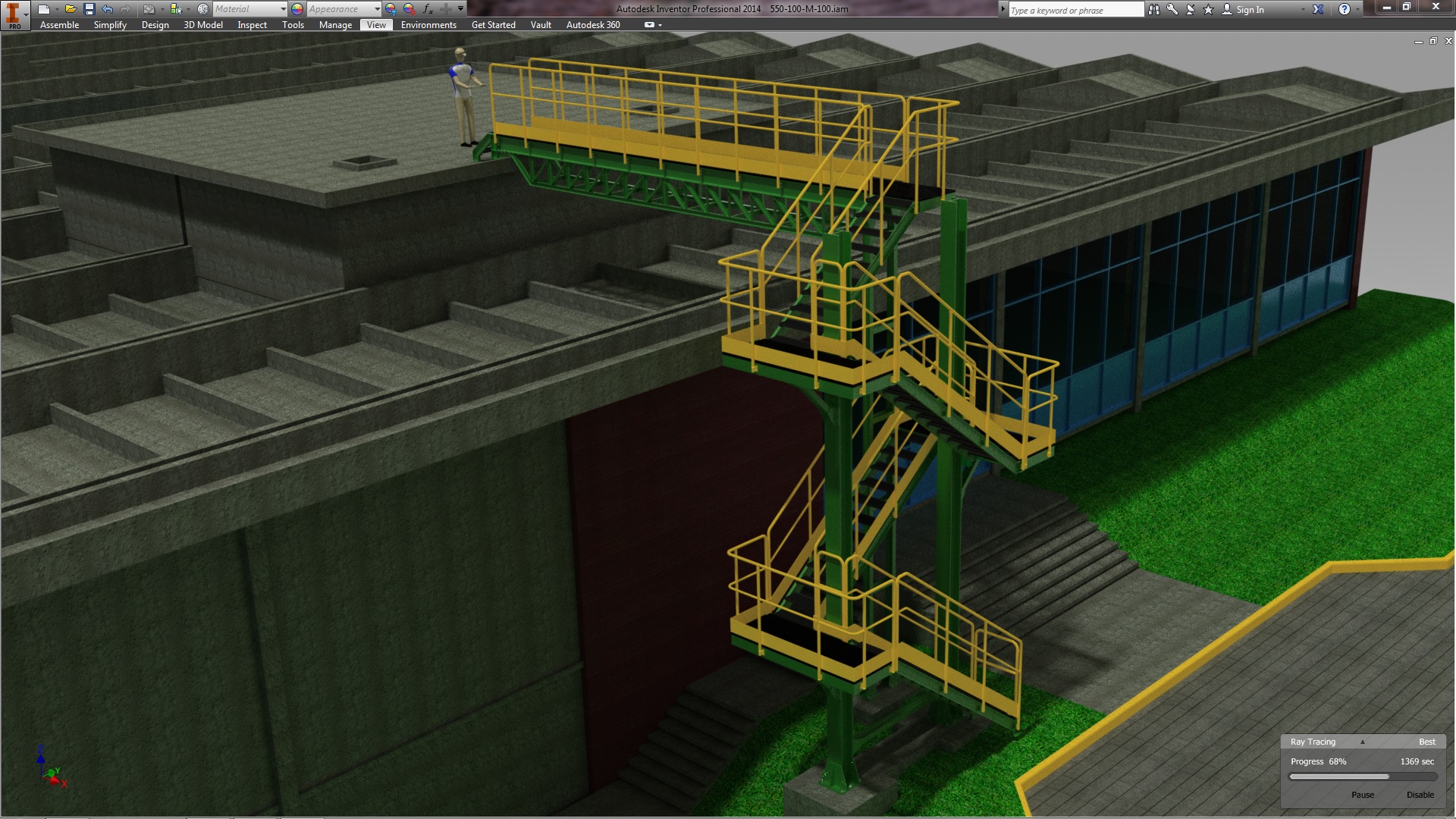Expand the Sign In dropdown arrow

point(1303,10)
